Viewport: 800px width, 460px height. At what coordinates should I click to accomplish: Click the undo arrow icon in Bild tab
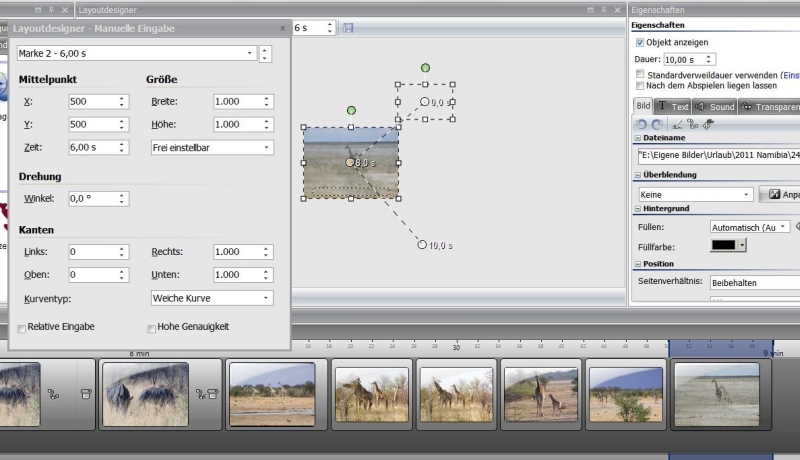[x=642, y=124]
